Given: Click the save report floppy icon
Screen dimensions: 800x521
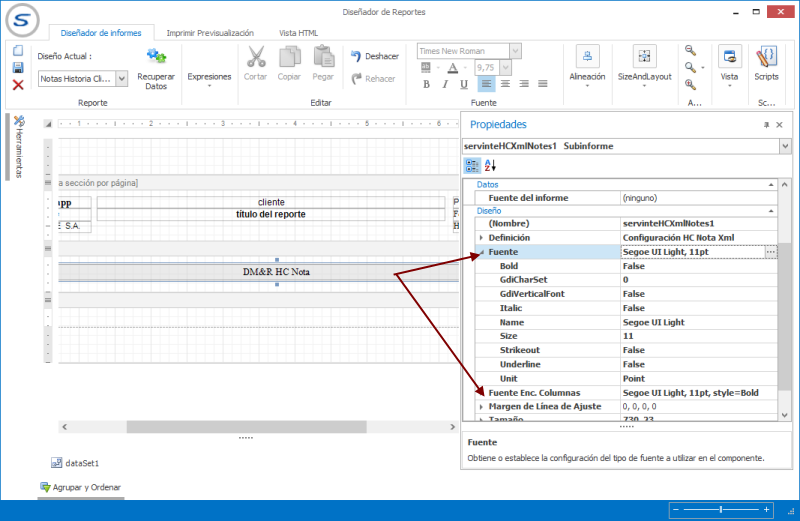Looking at the screenshot, I should [18, 68].
